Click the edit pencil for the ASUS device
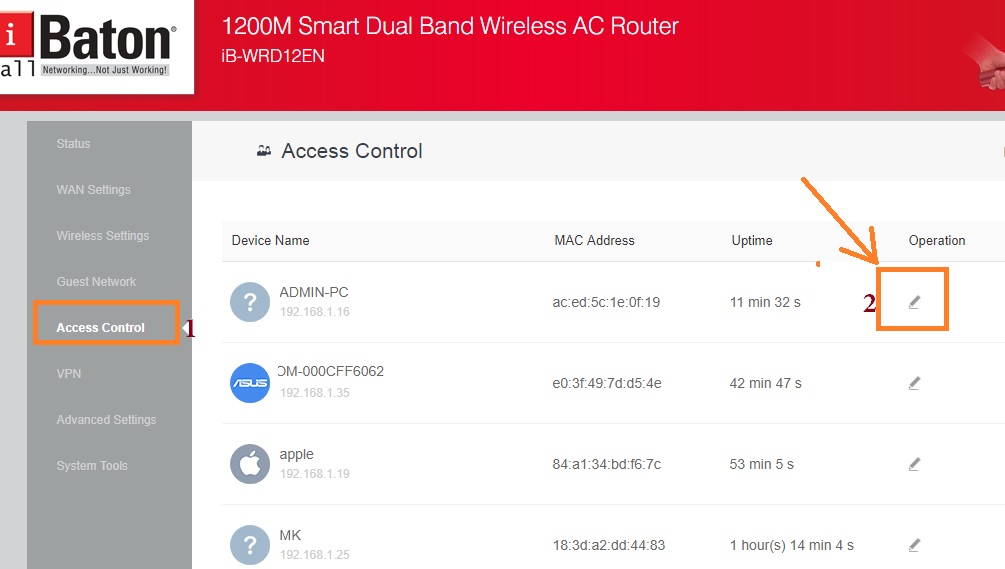Image resolution: width=1005 pixels, height=569 pixels. (x=914, y=383)
